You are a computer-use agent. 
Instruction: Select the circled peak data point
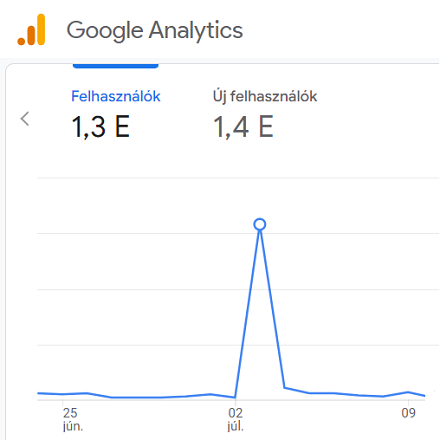[260, 224]
